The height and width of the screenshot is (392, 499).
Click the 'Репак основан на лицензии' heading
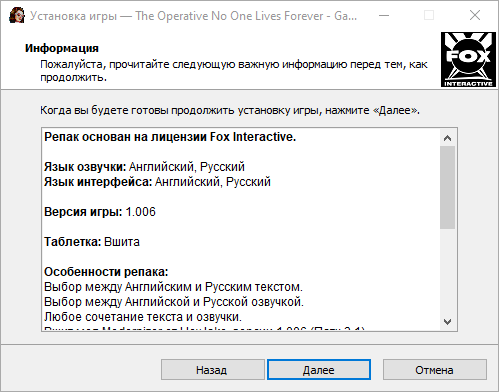170,137
